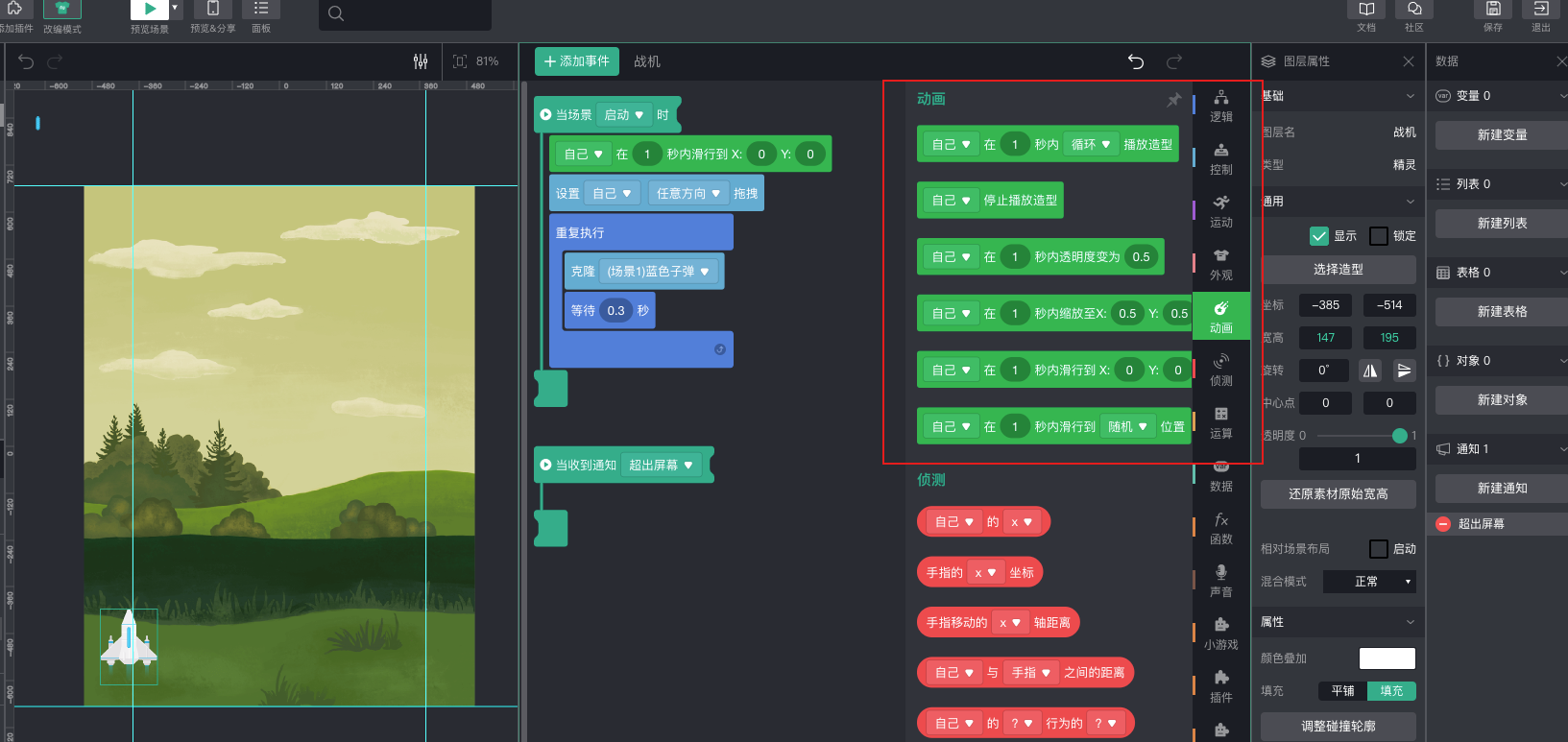Click the 添加事件 button

pos(576,61)
